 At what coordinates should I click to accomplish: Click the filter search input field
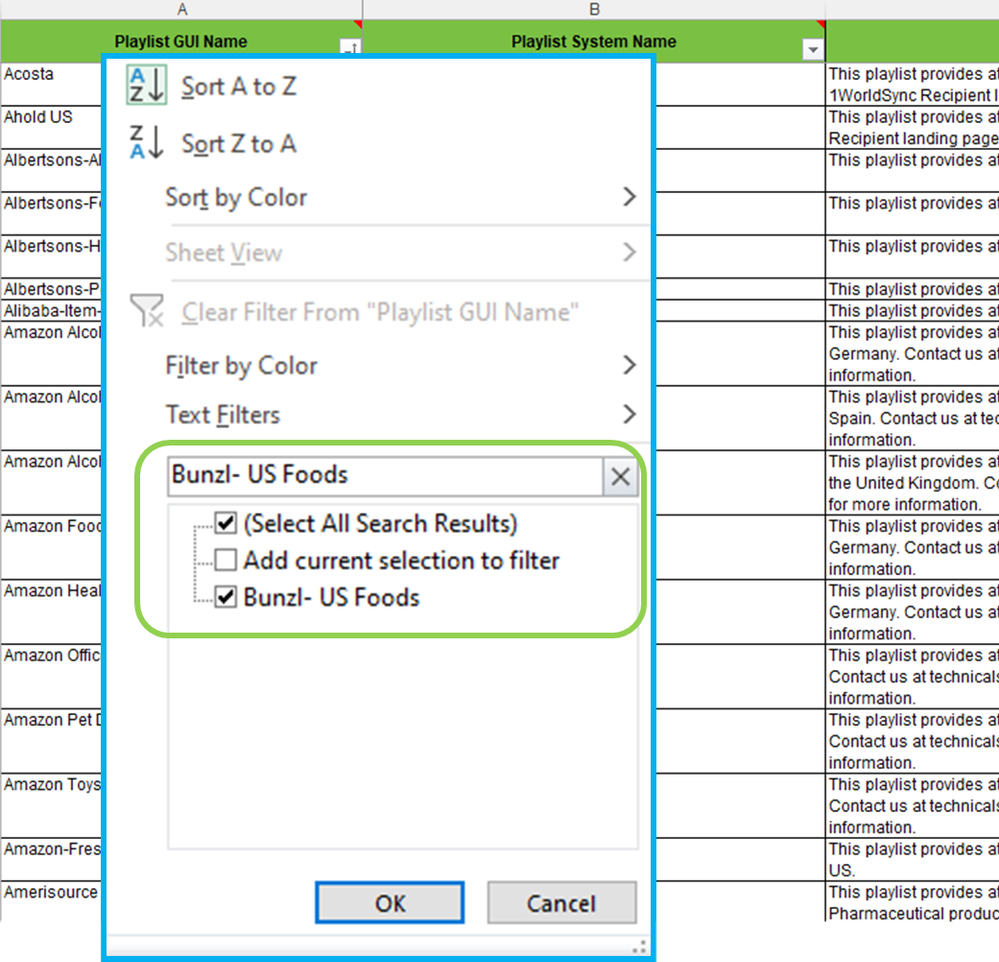click(x=385, y=475)
